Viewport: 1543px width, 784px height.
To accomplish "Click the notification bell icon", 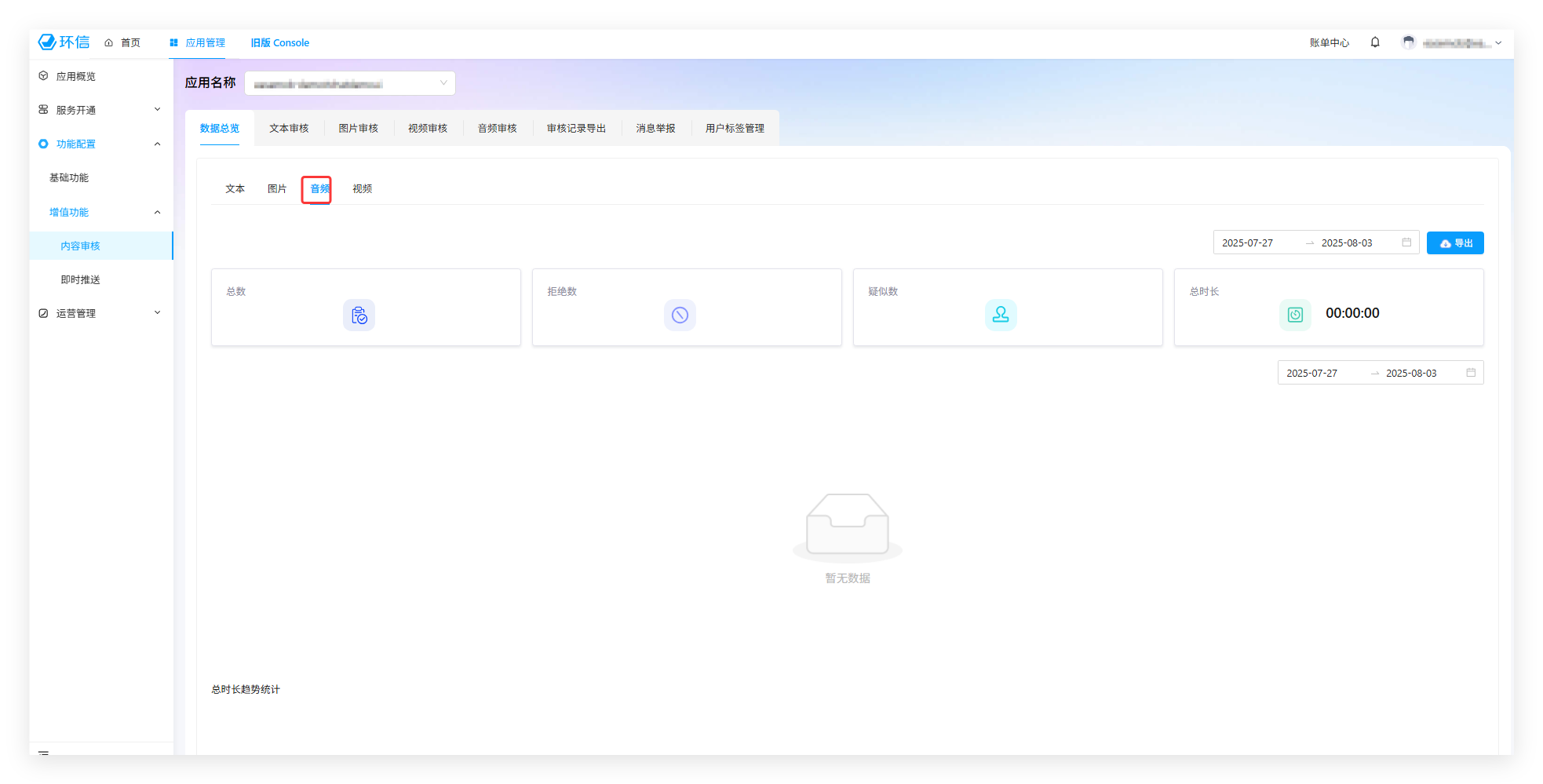I will pyautogui.click(x=1375, y=42).
